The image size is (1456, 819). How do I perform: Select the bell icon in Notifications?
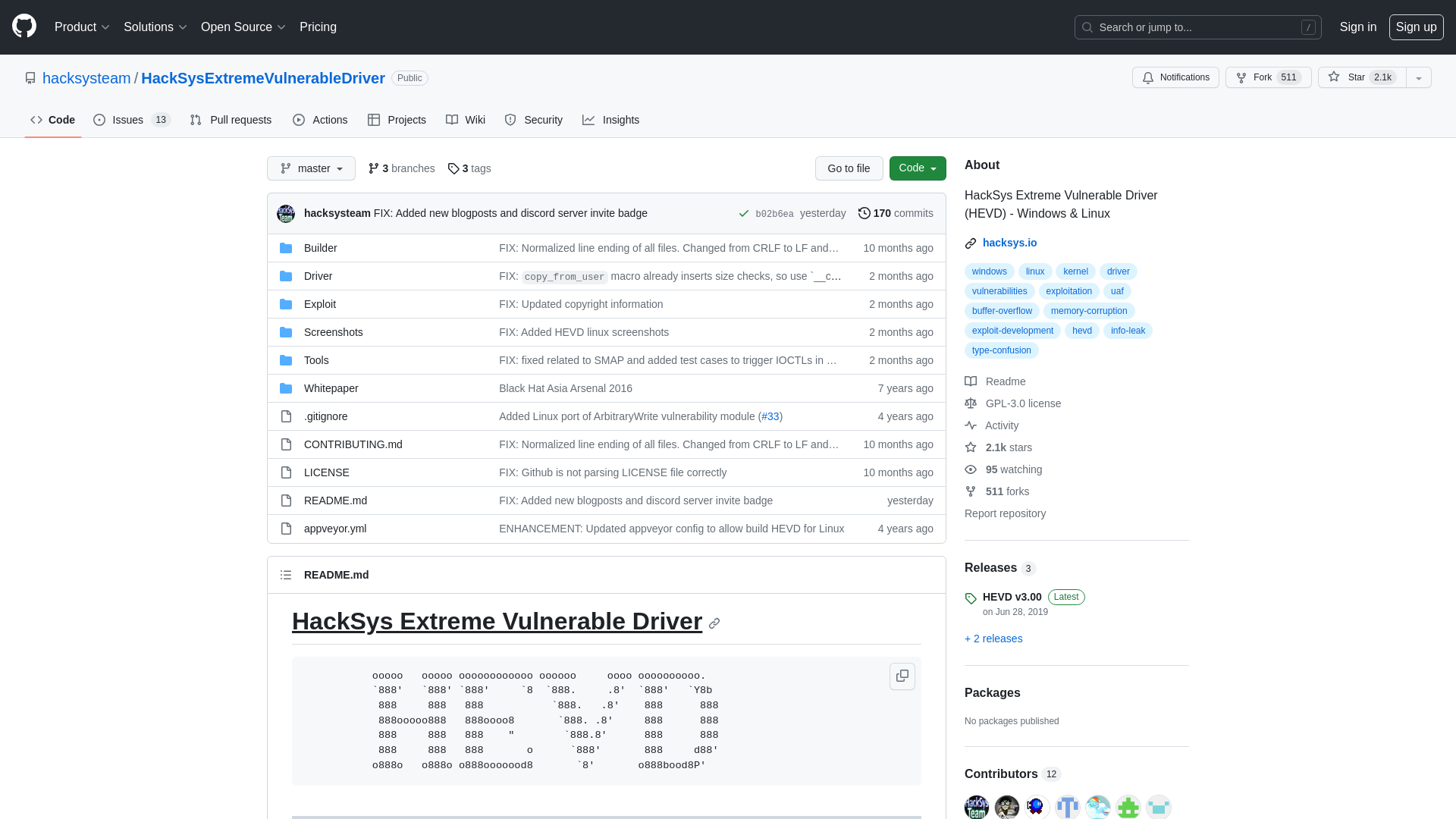(x=1148, y=77)
